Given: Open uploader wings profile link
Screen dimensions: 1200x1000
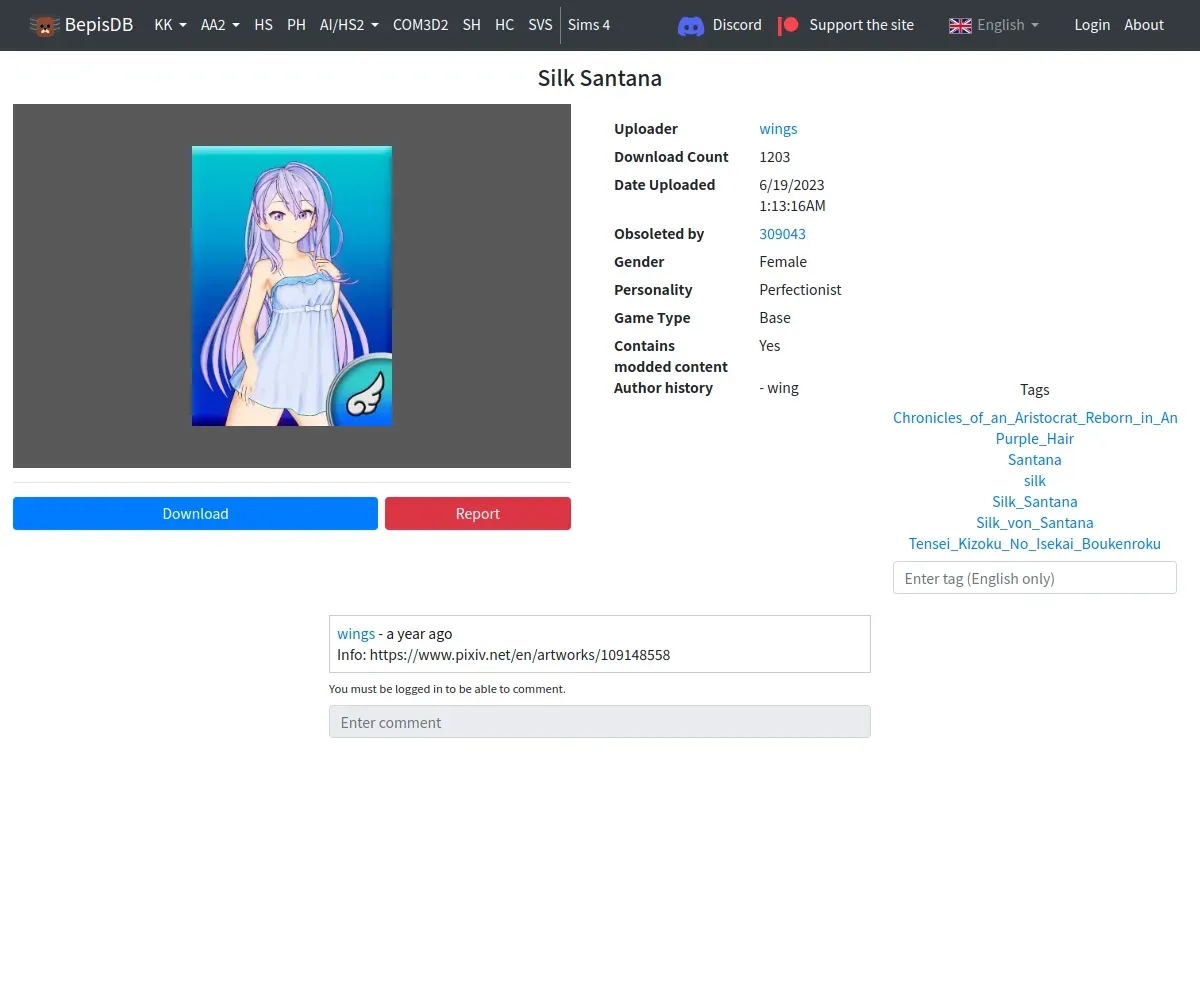Looking at the screenshot, I should point(778,129).
